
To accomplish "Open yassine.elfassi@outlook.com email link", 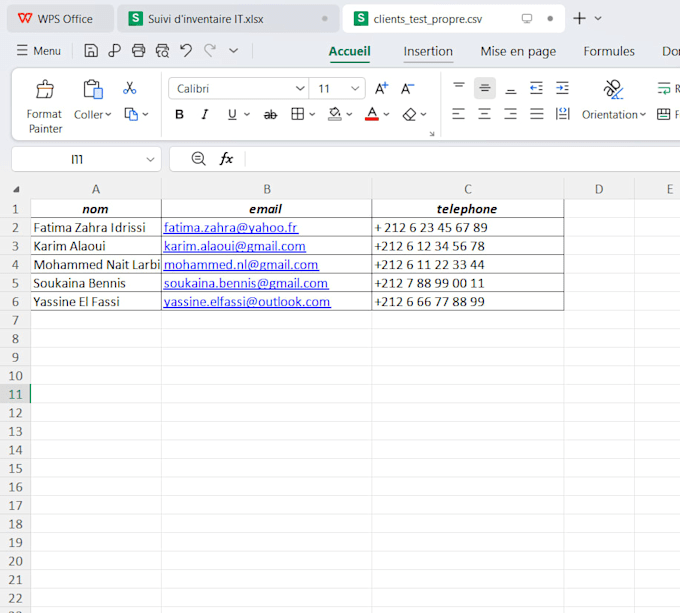I will (247, 302).
